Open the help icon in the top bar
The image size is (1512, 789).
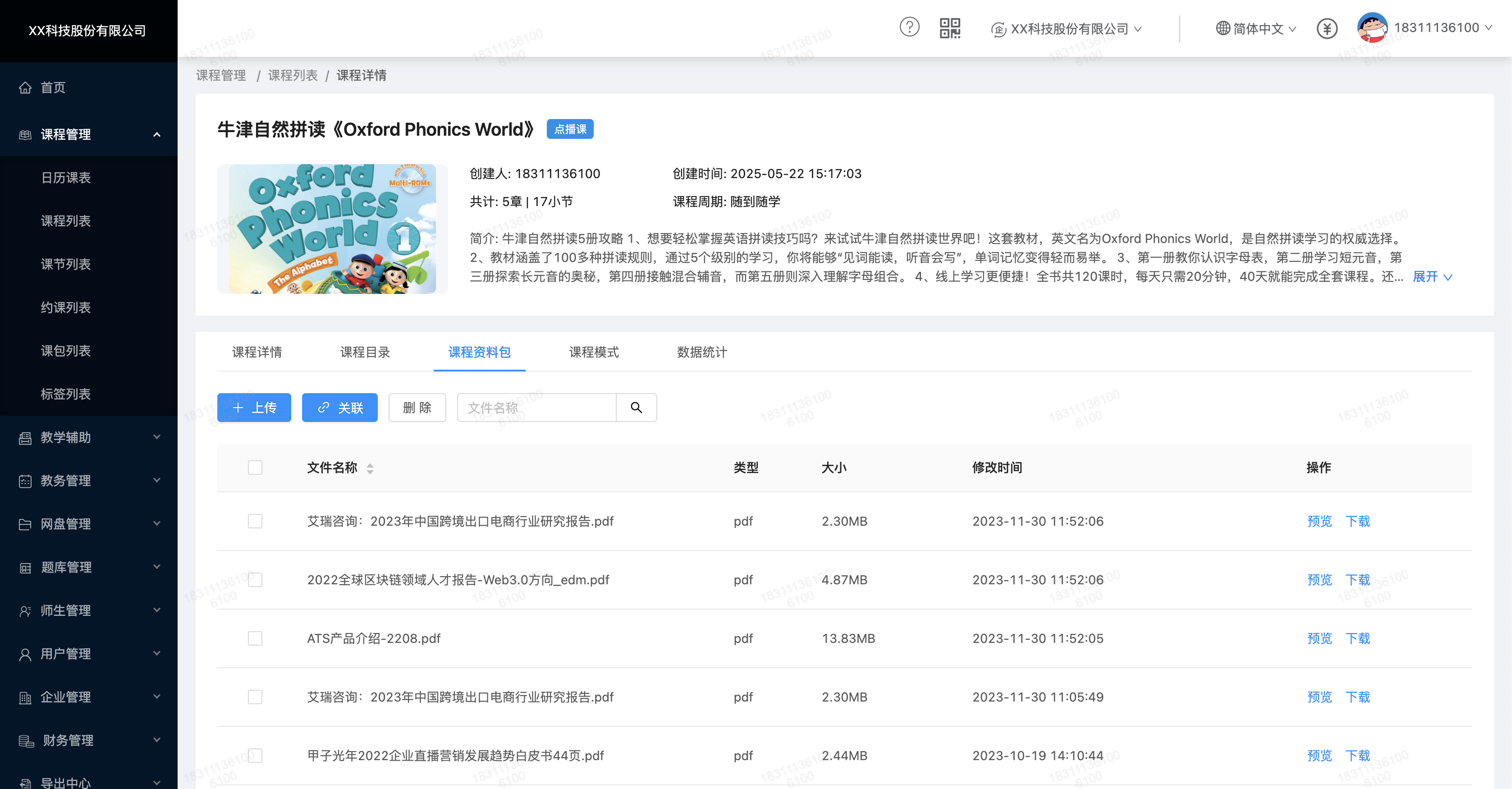click(909, 28)
